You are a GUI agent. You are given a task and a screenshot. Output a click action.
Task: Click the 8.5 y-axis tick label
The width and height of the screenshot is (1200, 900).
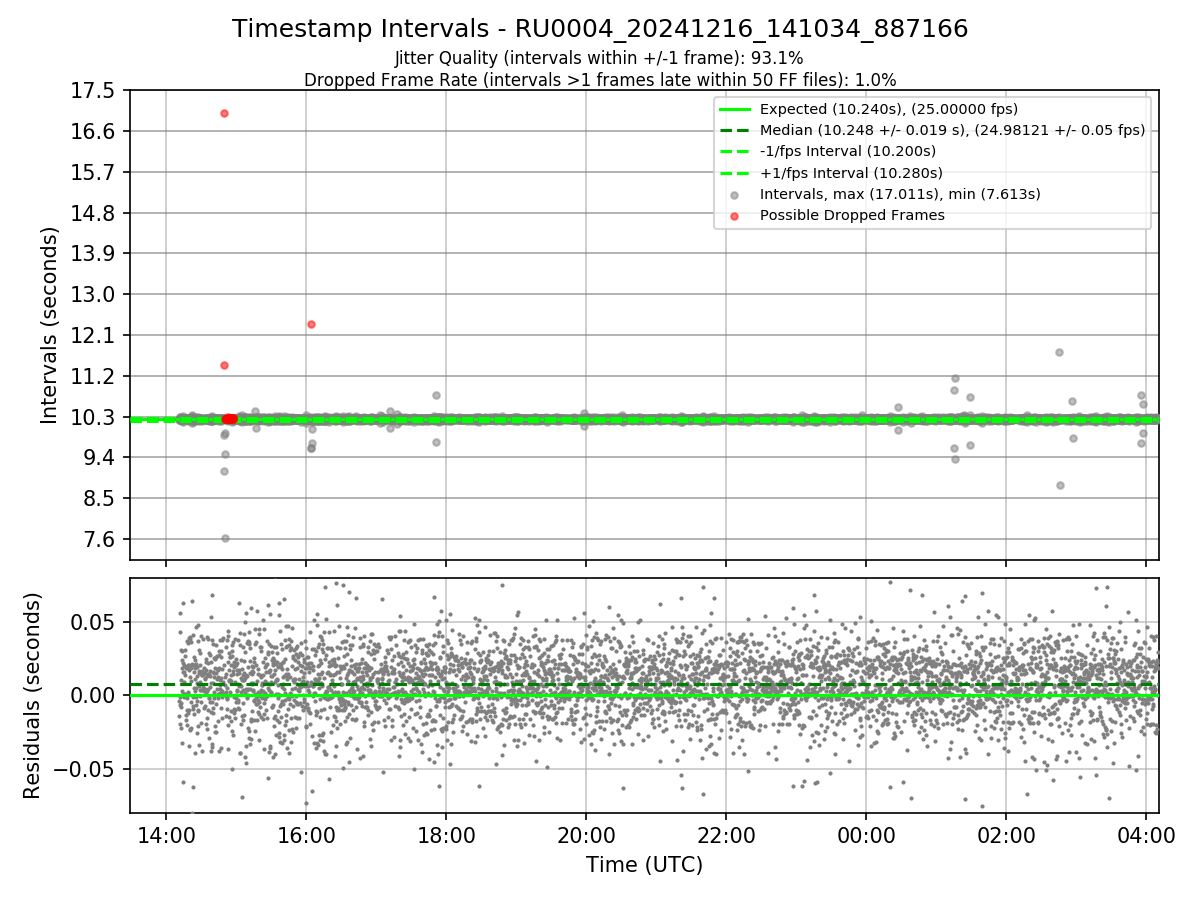coord(100,498)
